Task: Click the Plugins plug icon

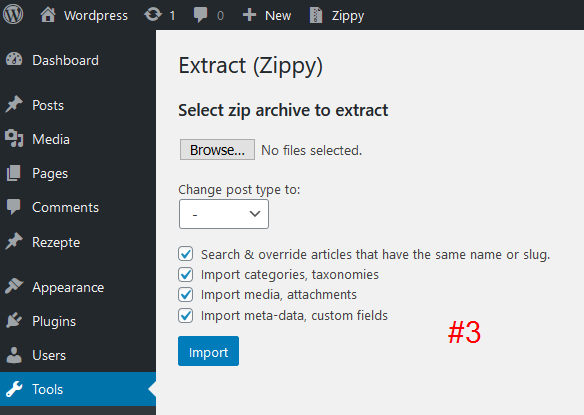Action: tap(14, 321)
